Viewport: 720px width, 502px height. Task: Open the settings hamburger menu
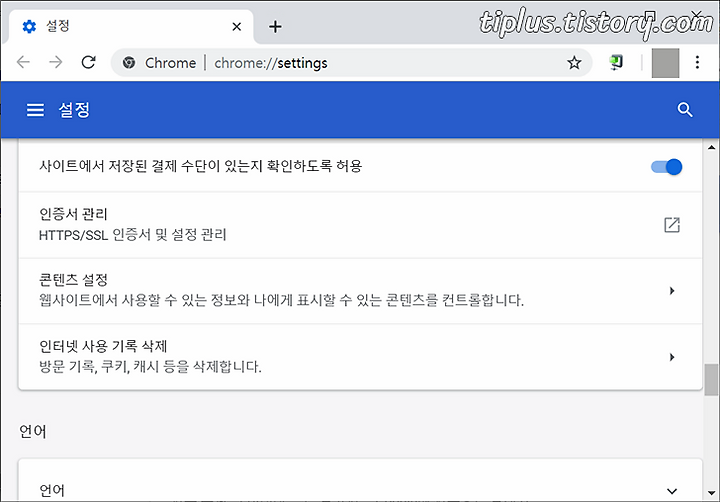[x=35, y=110]
